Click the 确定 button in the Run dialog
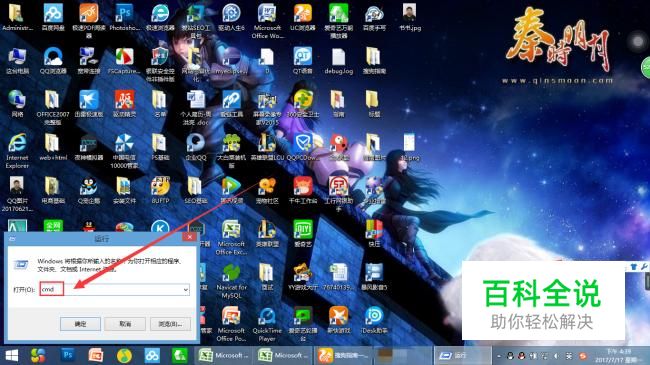This screenshot has width=650, height=365. [80, 324]
